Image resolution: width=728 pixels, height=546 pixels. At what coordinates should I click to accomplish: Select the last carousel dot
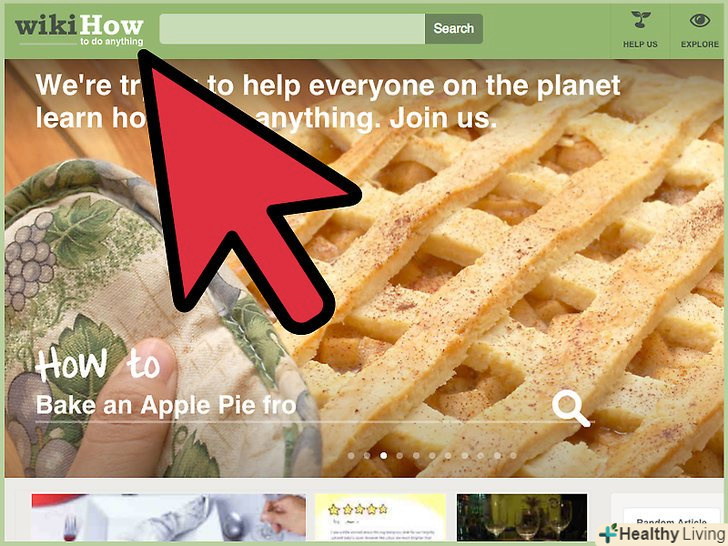pyautogui.click(x=513, y=455)
